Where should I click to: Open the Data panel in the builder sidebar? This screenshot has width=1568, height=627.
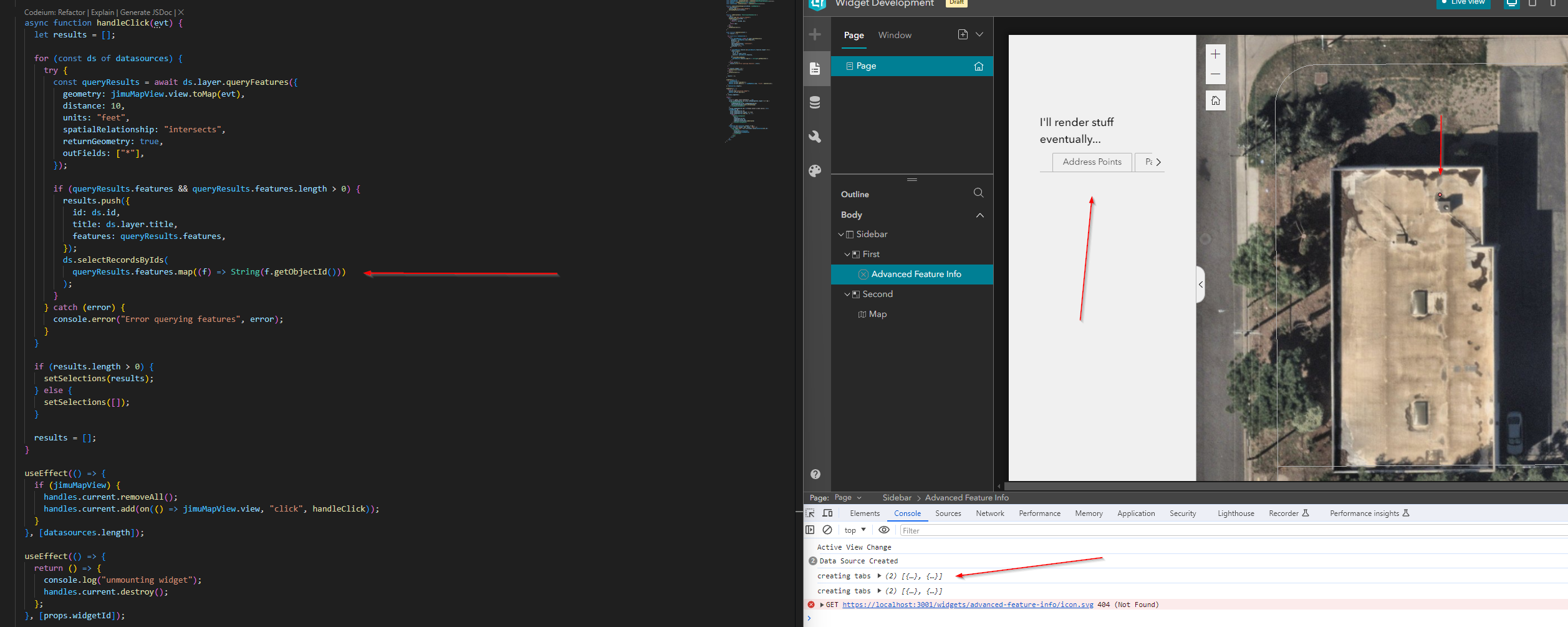(x=815, y=102)
